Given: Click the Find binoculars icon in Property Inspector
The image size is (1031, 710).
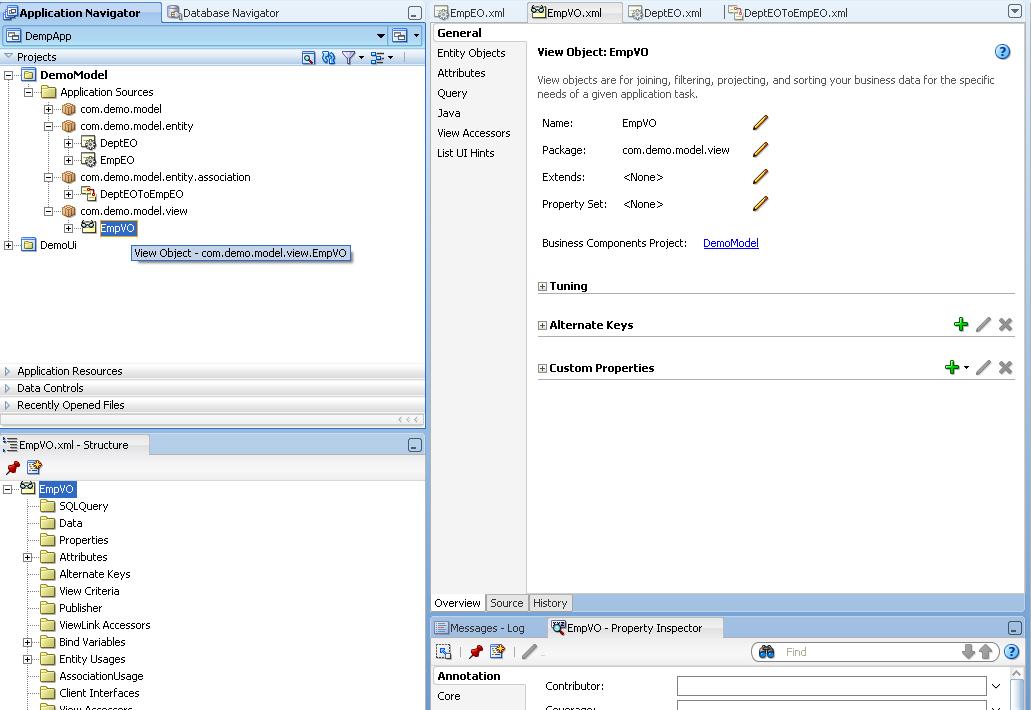Looking at the screenshot, I should [766, 651].
